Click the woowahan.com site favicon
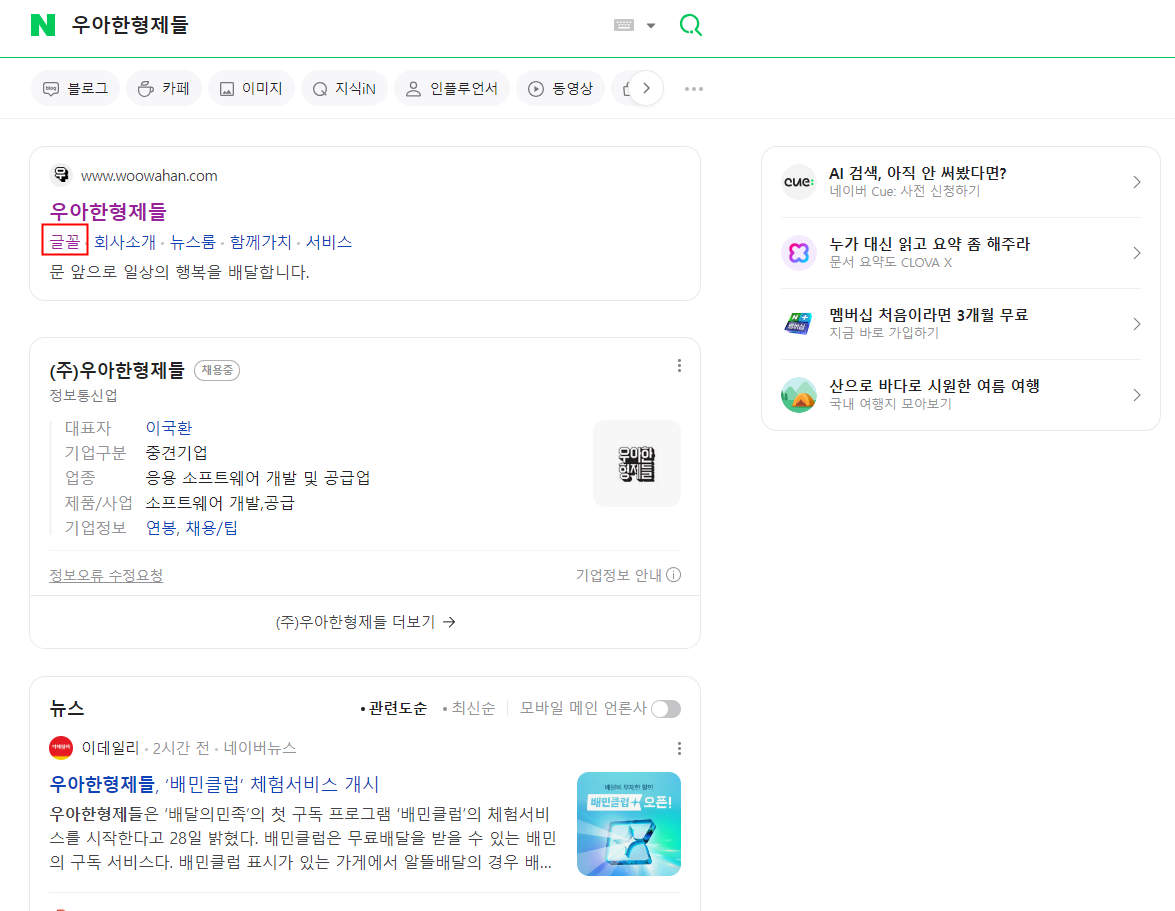Image resolution: width=1175 pixels, height=911 pixels. point(61,175)
